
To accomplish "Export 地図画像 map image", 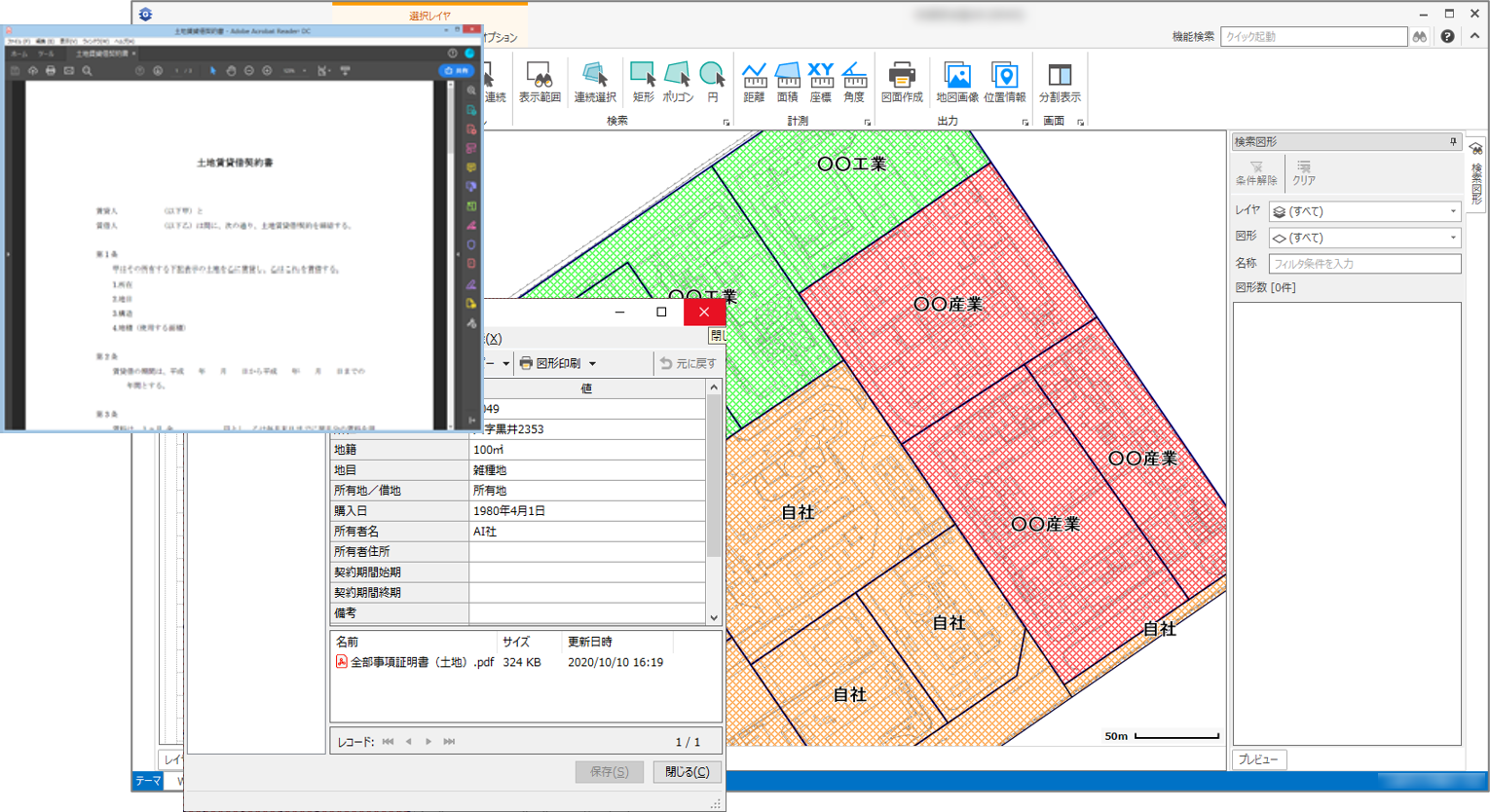I will (957, 82).
